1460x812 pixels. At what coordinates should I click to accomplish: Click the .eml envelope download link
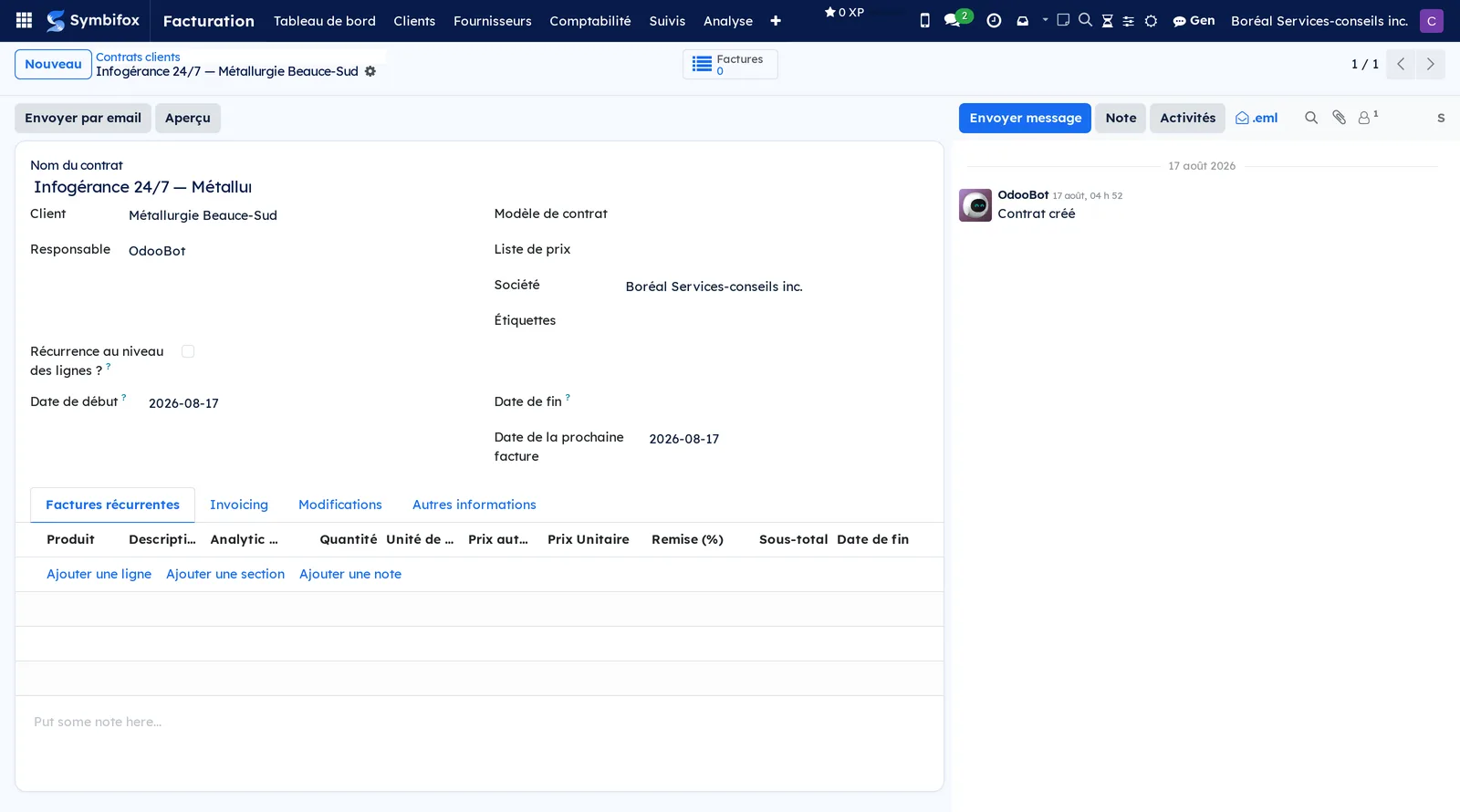point(1257,118)
